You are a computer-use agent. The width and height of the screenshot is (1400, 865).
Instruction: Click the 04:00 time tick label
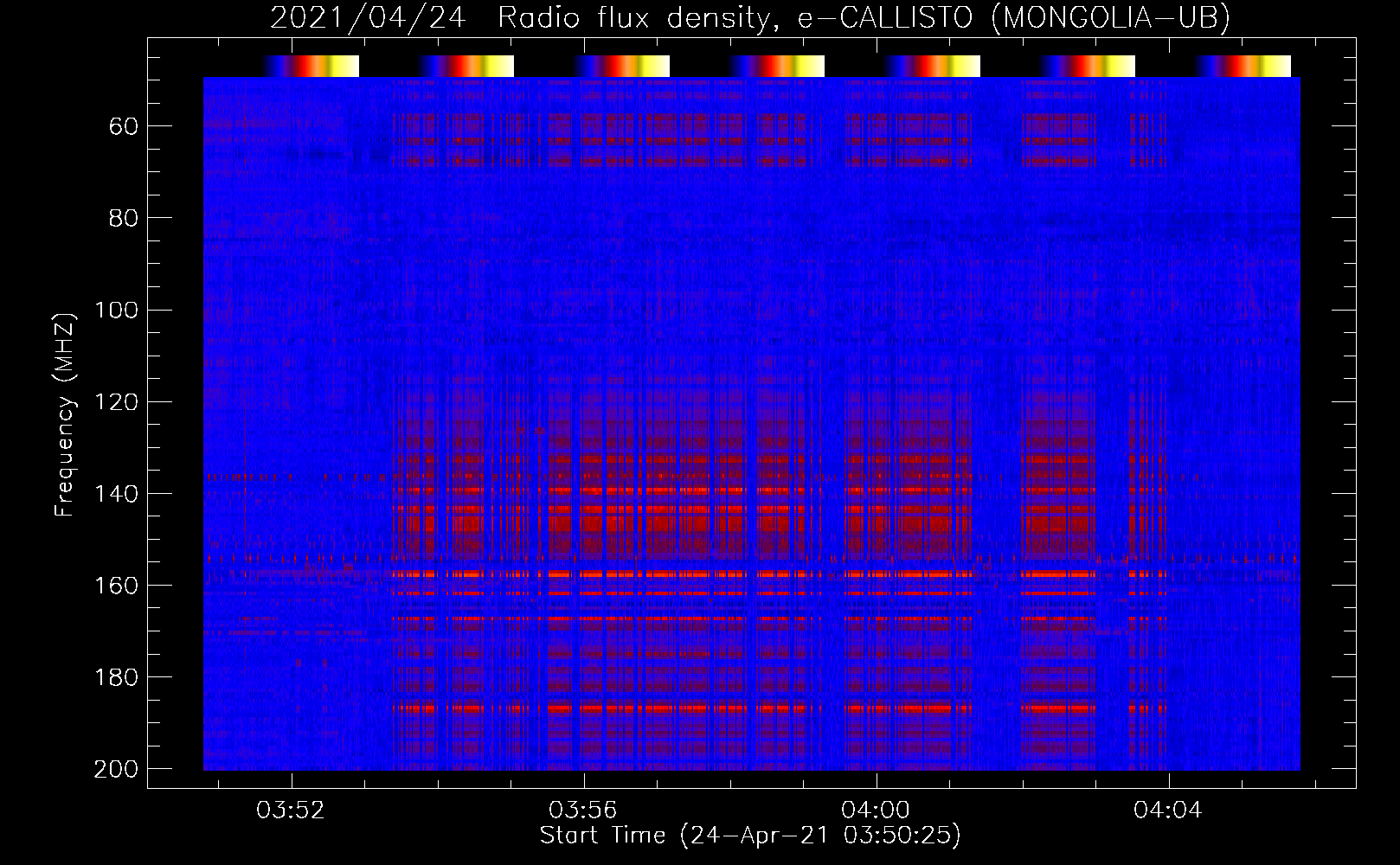(x=877, y=811)
